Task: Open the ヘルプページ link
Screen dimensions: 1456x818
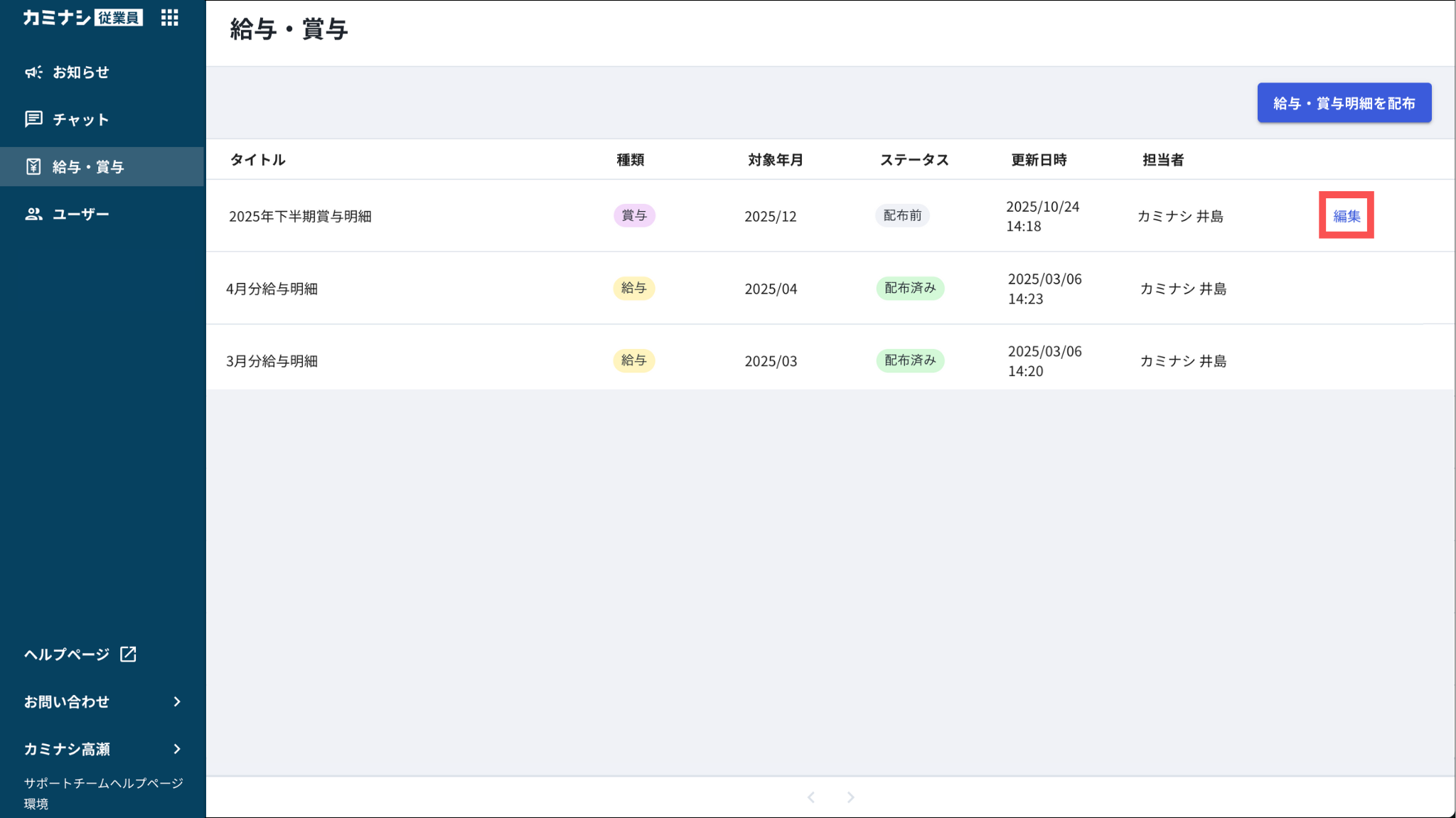Action: [67, 654]
